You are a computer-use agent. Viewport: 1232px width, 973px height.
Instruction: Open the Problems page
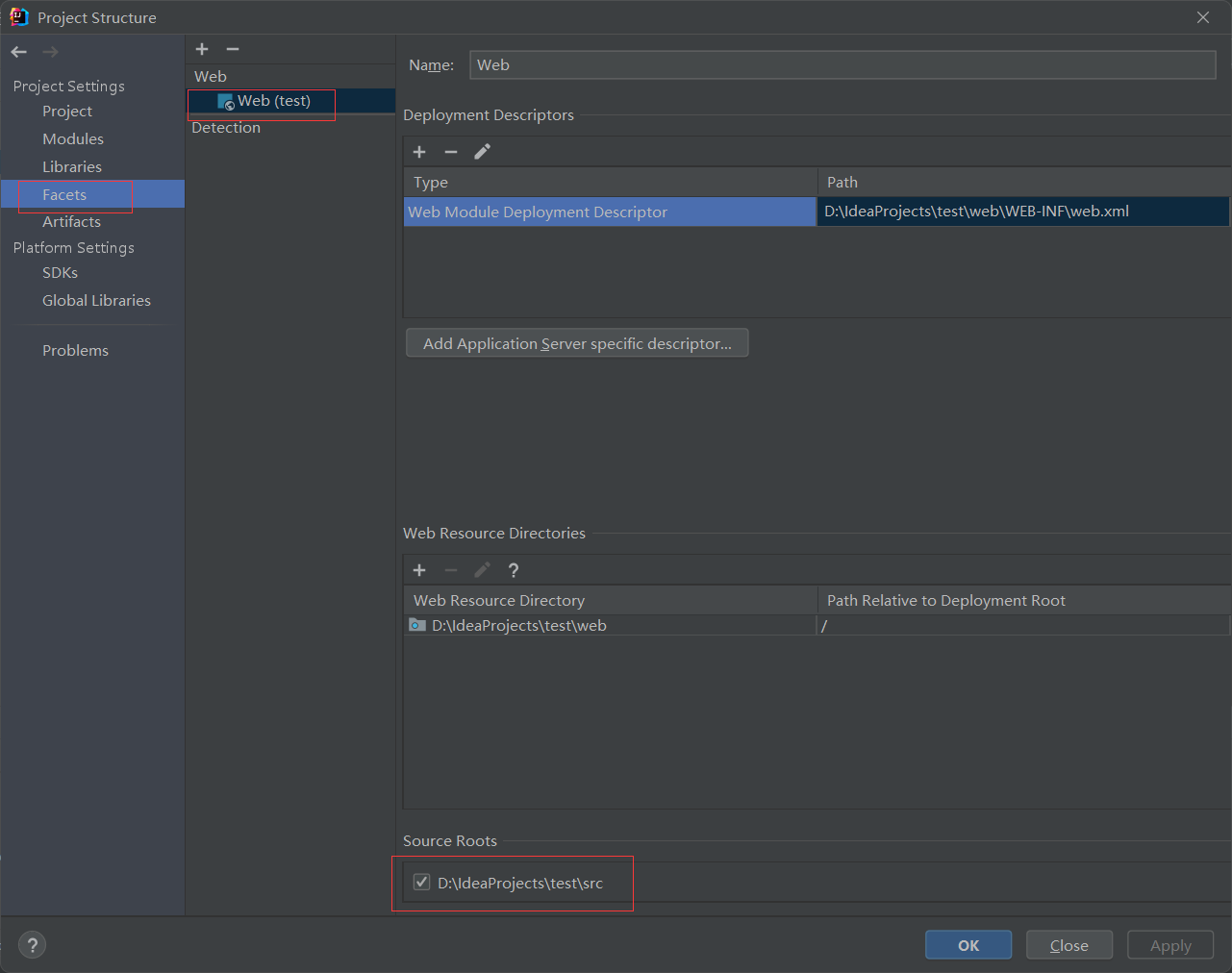[75, 351]
